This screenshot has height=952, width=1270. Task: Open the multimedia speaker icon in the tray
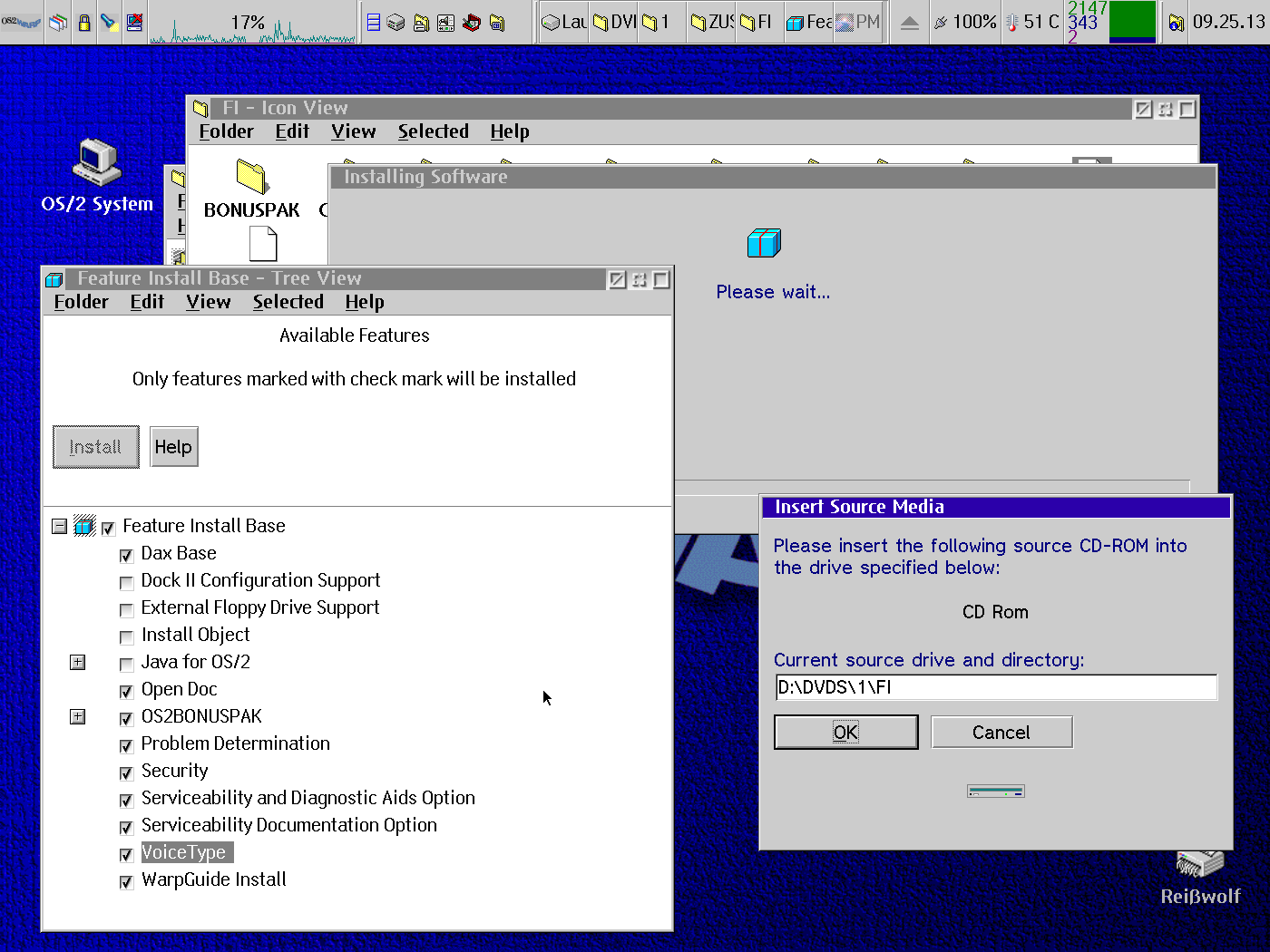[x=446, y=22]
